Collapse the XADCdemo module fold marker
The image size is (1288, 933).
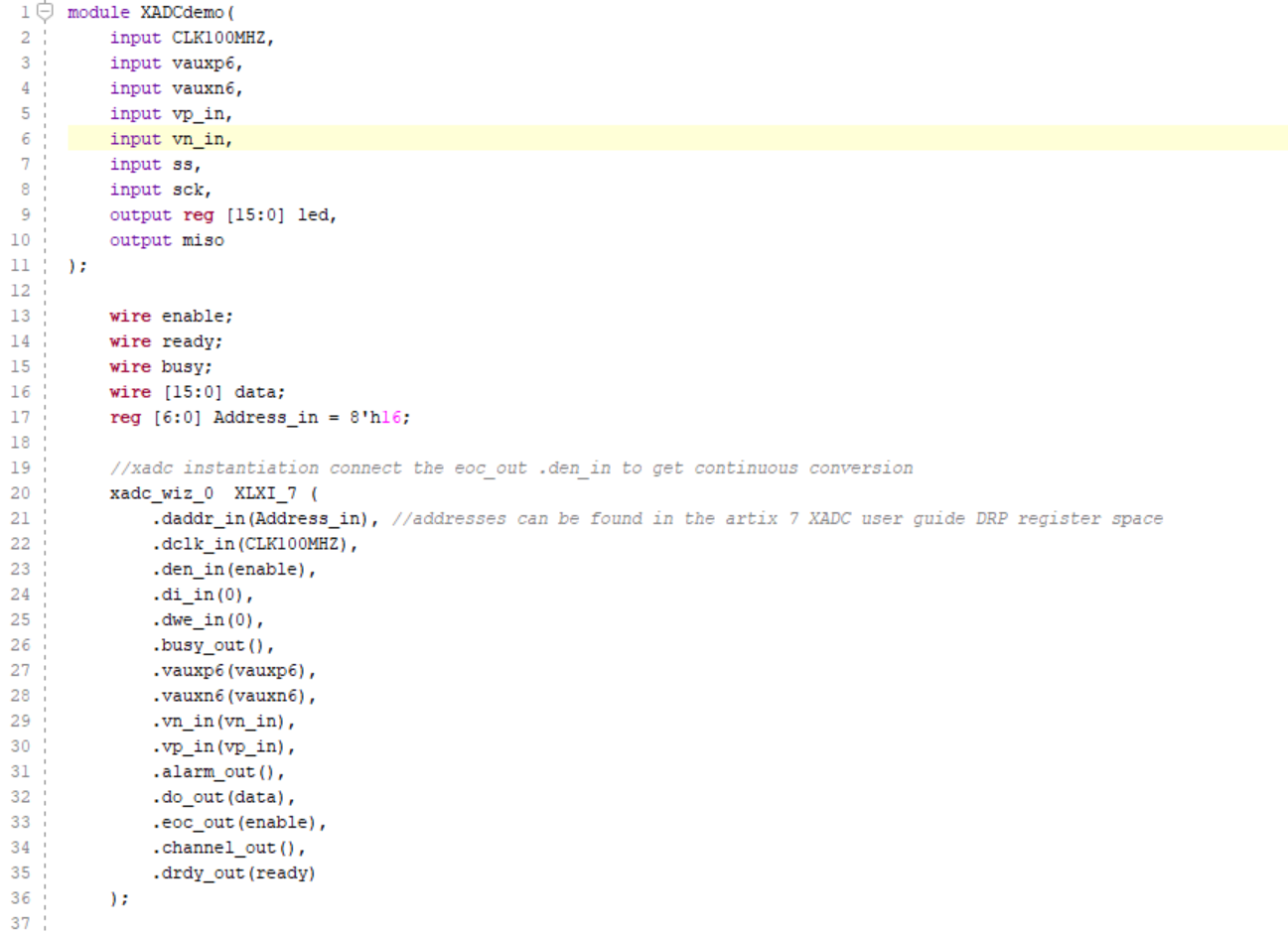(x=45, y=12)
